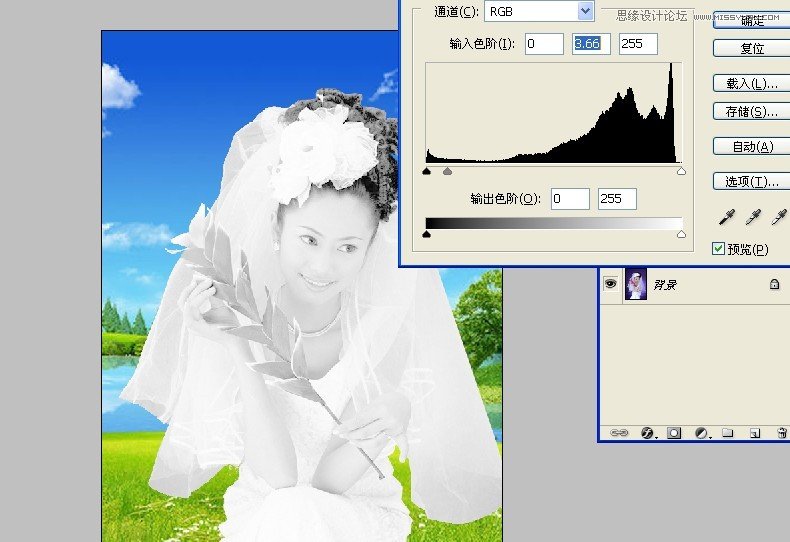Click output levels field showing 255

pyautogui.click(x=617, y=198)
